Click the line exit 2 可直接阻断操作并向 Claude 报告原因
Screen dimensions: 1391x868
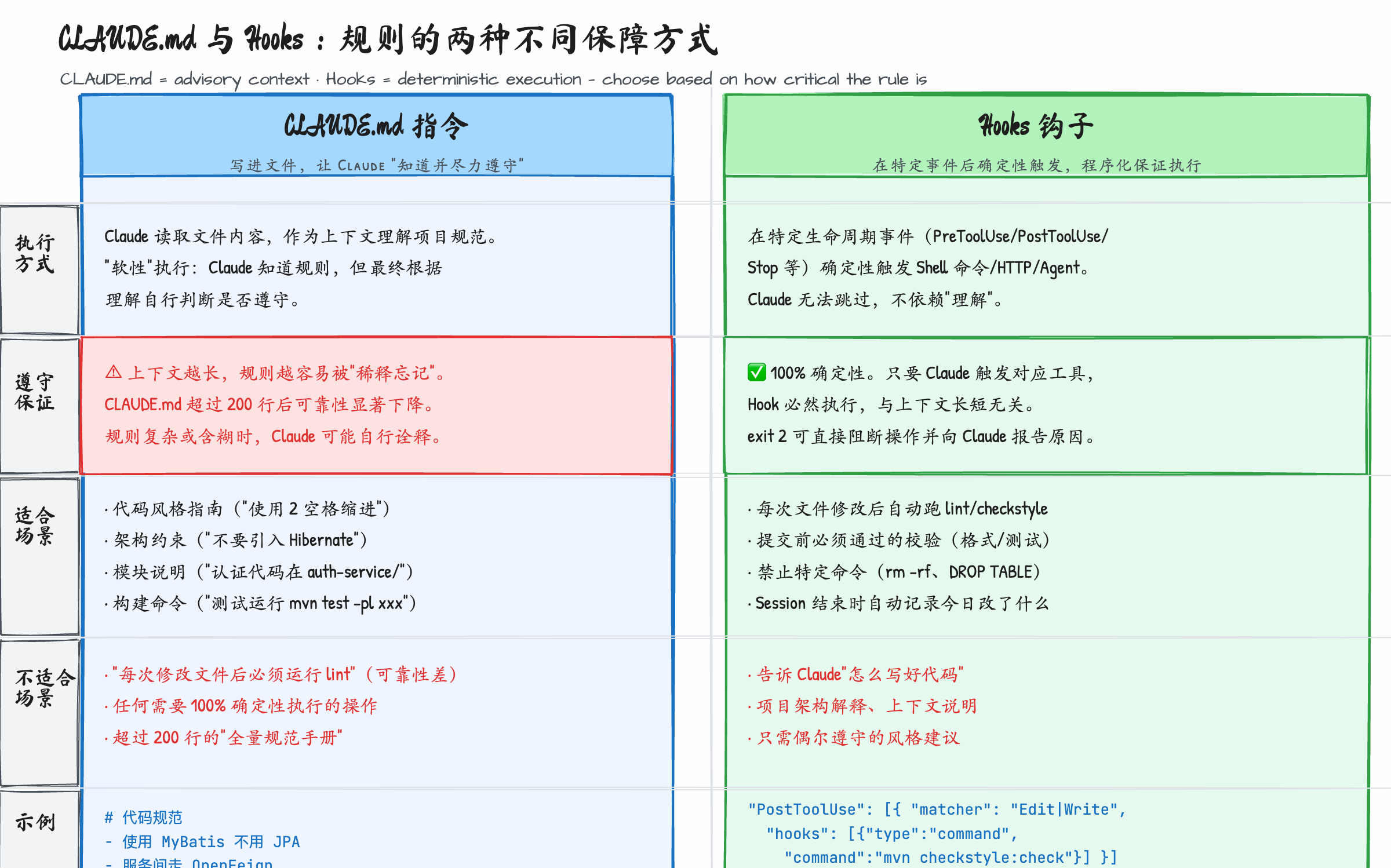point(922,436)
